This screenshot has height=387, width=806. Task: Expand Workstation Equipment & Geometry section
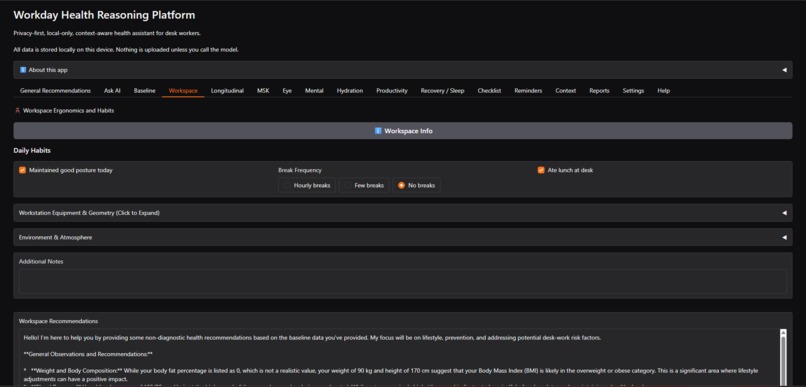coord(402,213)
